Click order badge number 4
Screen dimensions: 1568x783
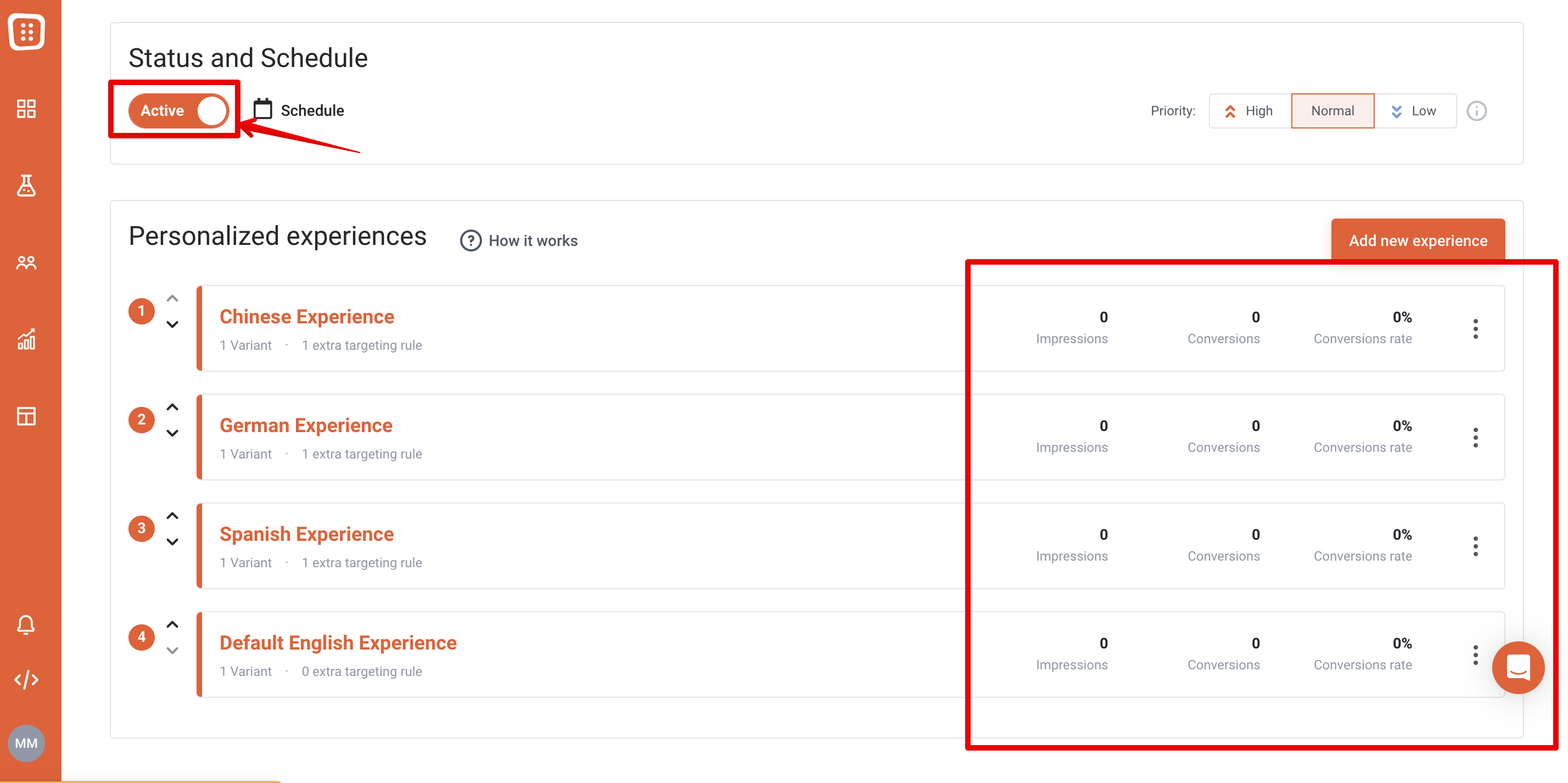click(141, 637)
